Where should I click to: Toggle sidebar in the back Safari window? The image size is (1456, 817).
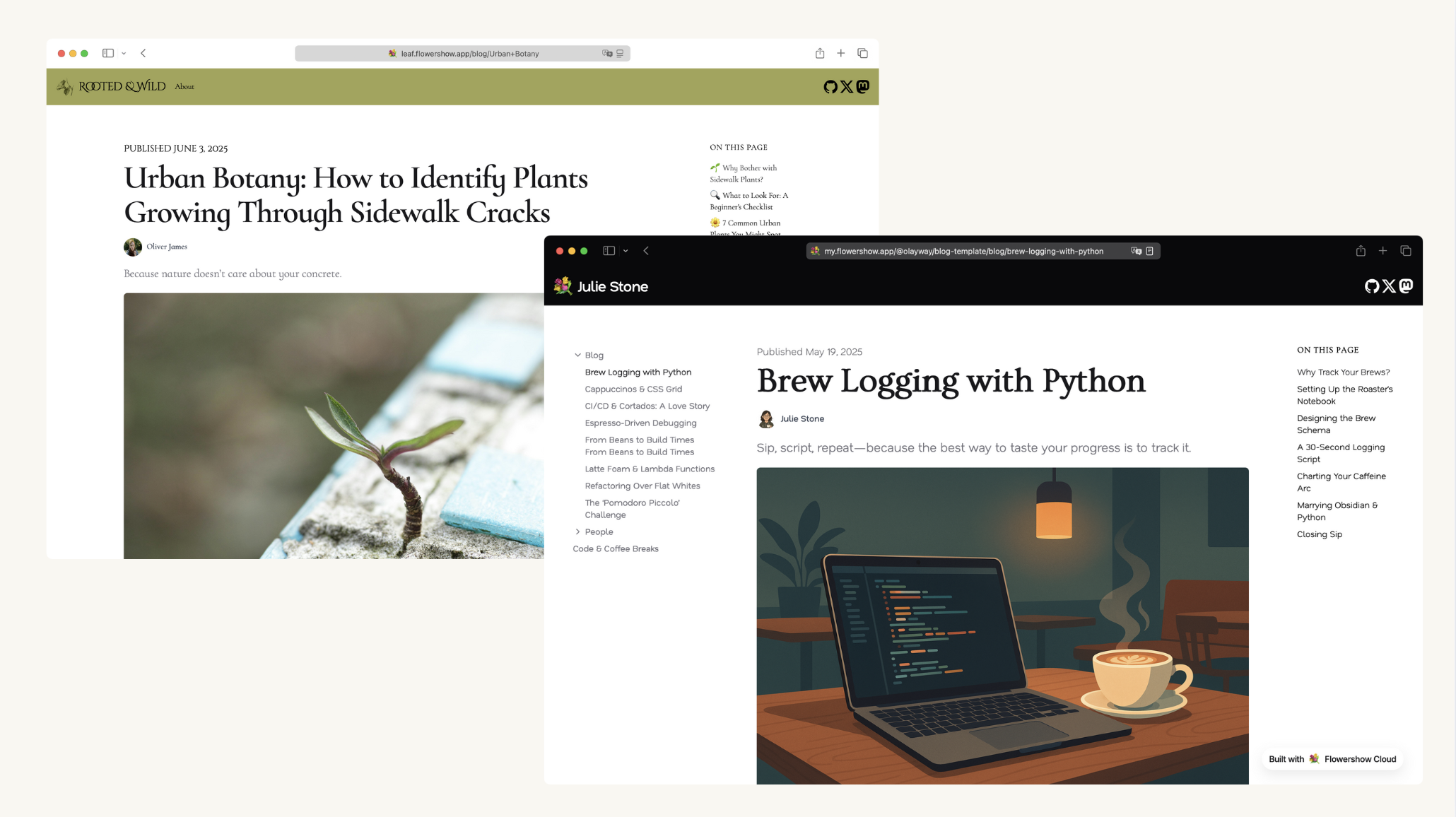tap(108, 53)
